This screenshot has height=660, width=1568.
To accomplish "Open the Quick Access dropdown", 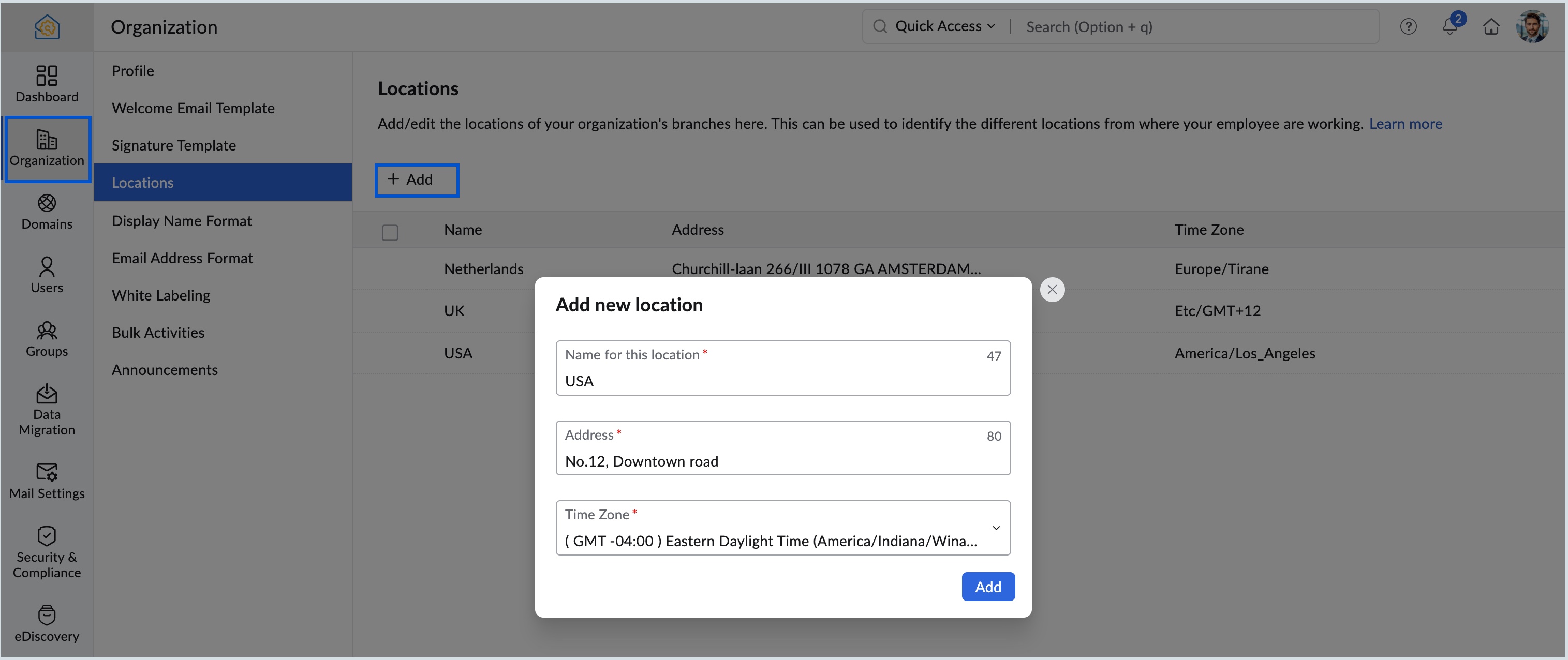I will (x=944, y=26).
